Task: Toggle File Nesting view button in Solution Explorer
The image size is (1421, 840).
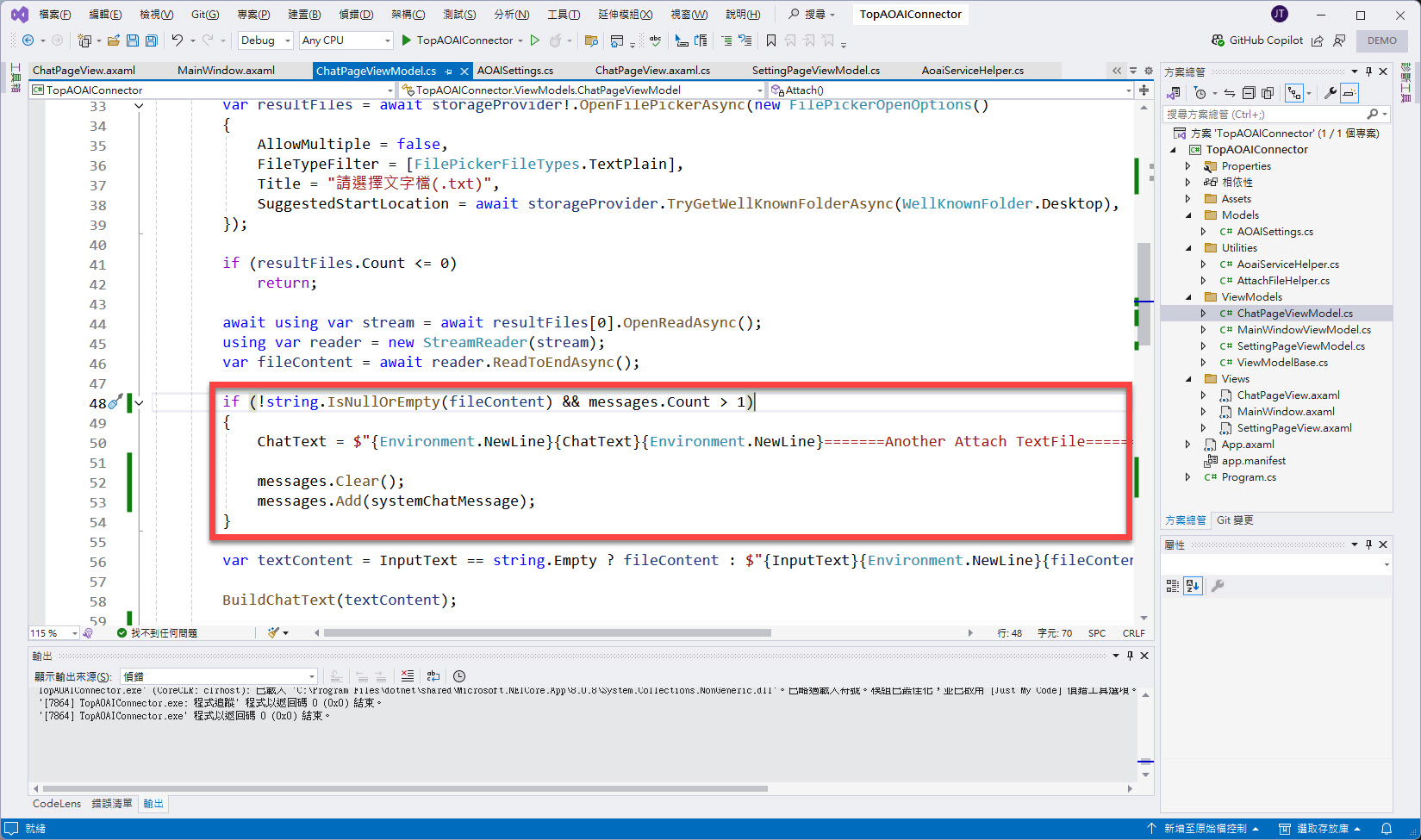Action: point(1294,93)
